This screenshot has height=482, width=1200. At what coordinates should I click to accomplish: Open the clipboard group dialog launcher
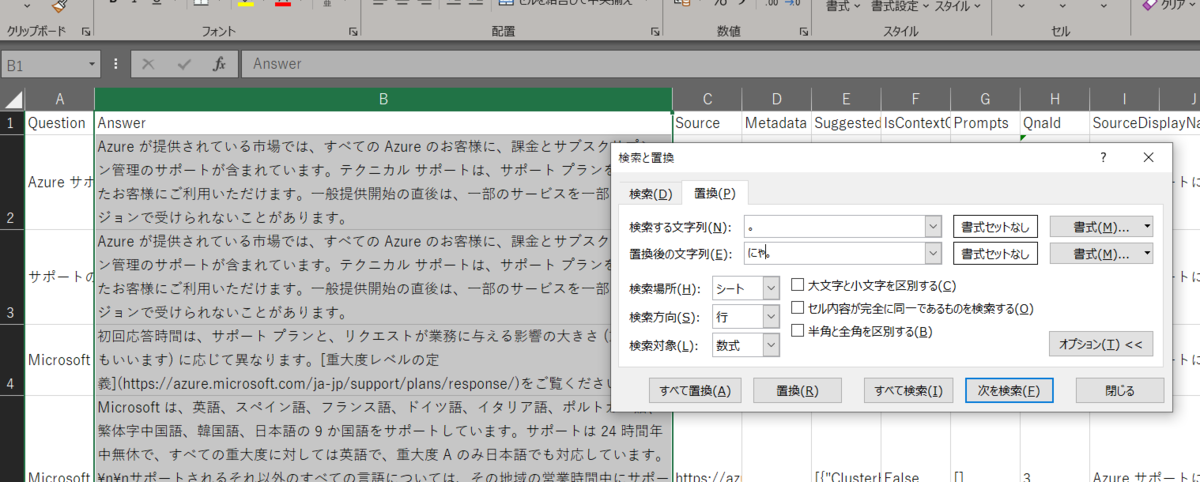[85, 32]
